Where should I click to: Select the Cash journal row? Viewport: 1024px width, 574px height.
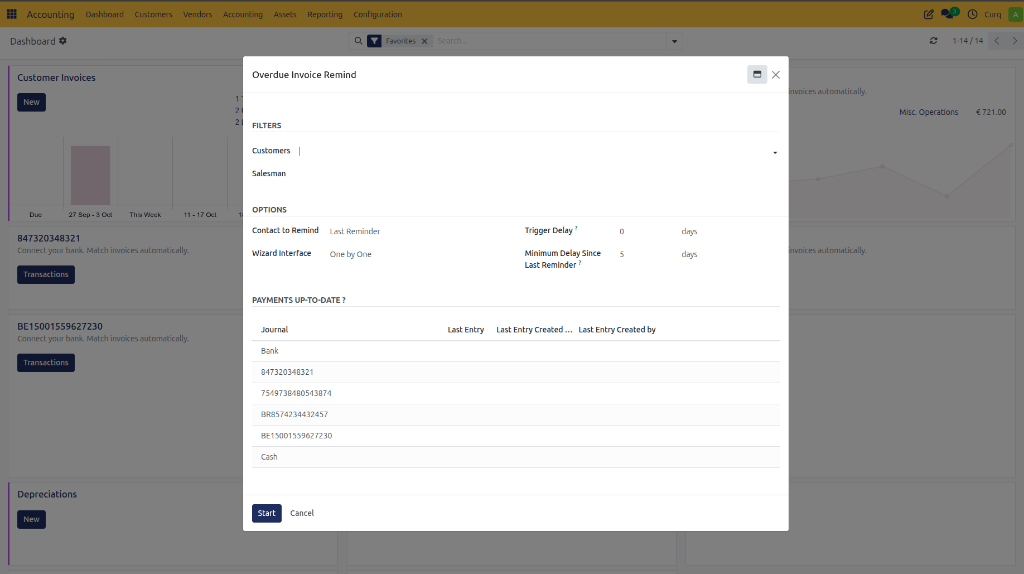click(x=515, y=457)
